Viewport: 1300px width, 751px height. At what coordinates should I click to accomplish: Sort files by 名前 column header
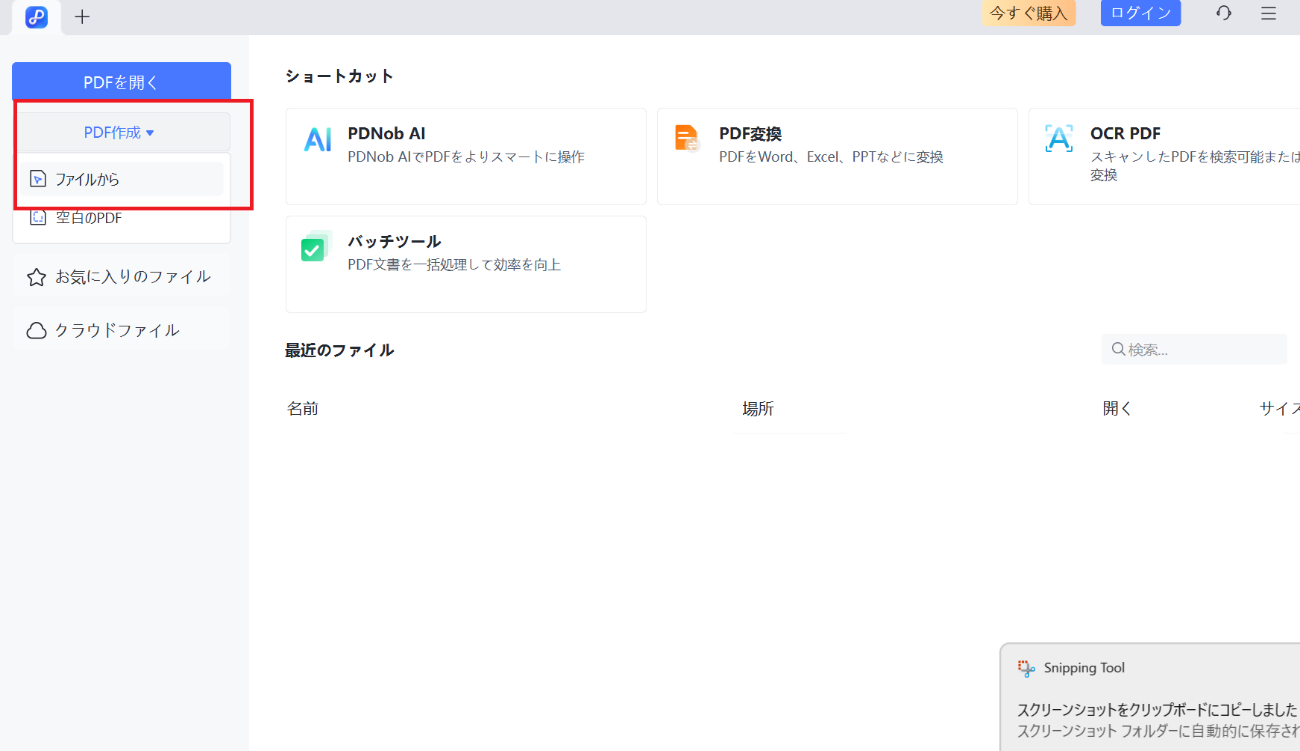(303, 407)
